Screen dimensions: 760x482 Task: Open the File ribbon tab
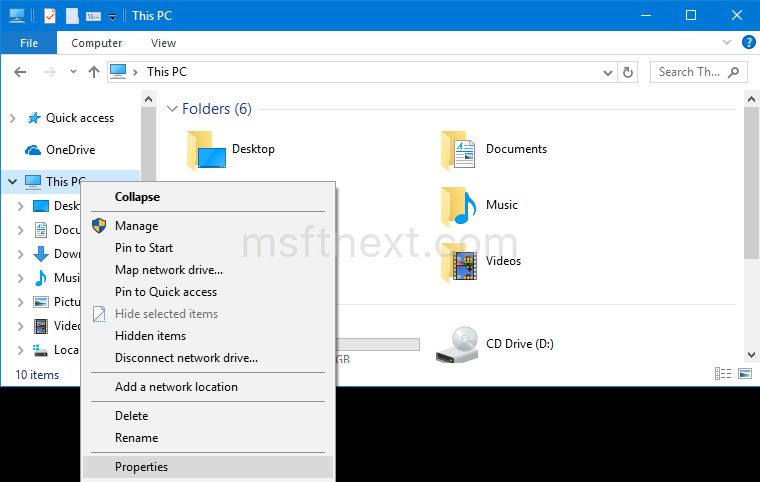[29, 43]
